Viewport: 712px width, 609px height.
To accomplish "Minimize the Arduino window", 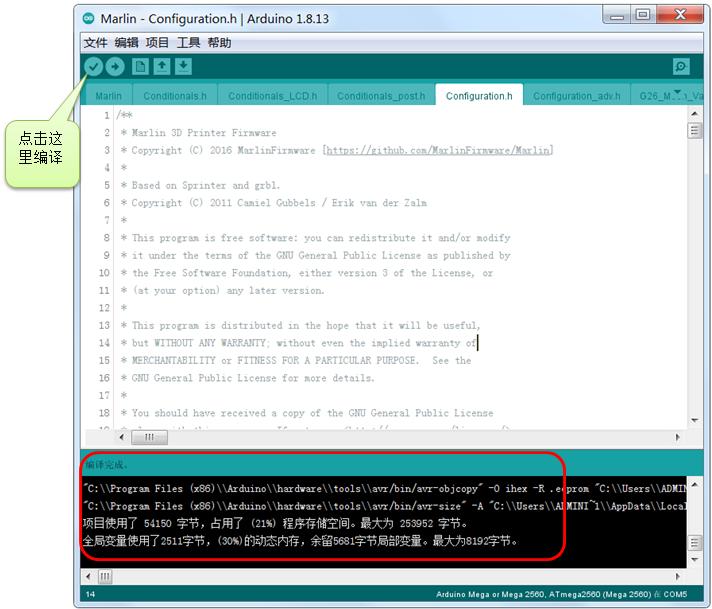I will 617,15.
